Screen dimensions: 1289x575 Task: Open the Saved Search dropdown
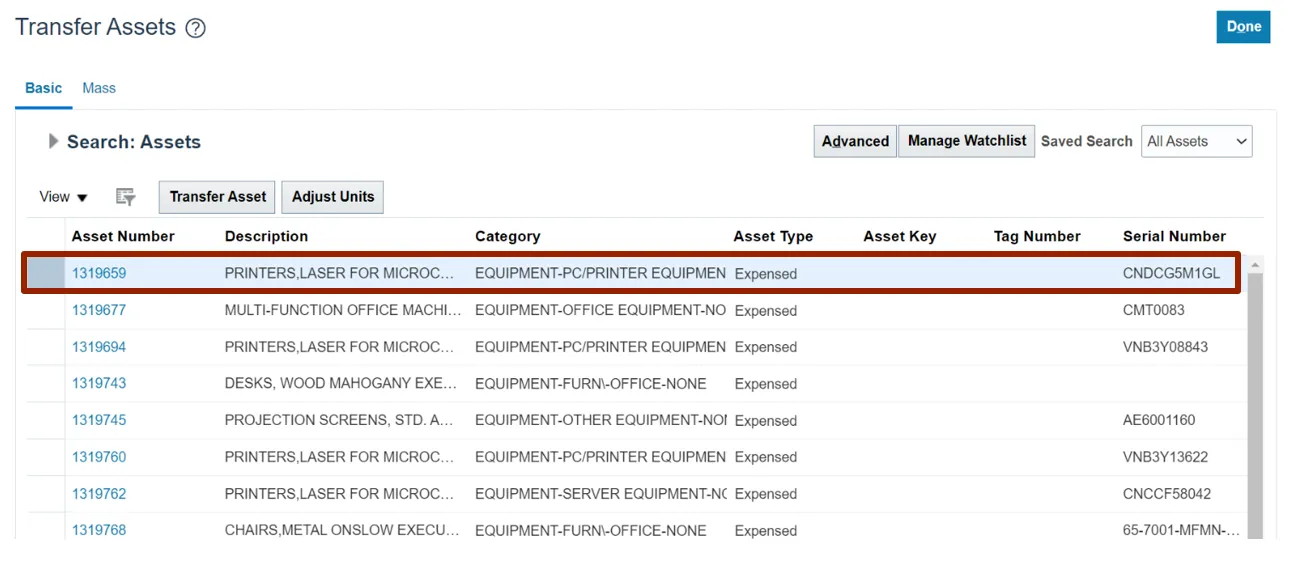(1196, 141)
